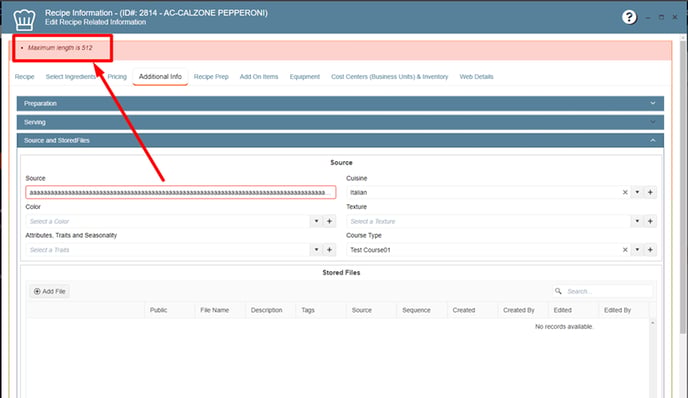Sort by the Description column header
The height and width of the screenshot is (398, 688).
(270, 310)
